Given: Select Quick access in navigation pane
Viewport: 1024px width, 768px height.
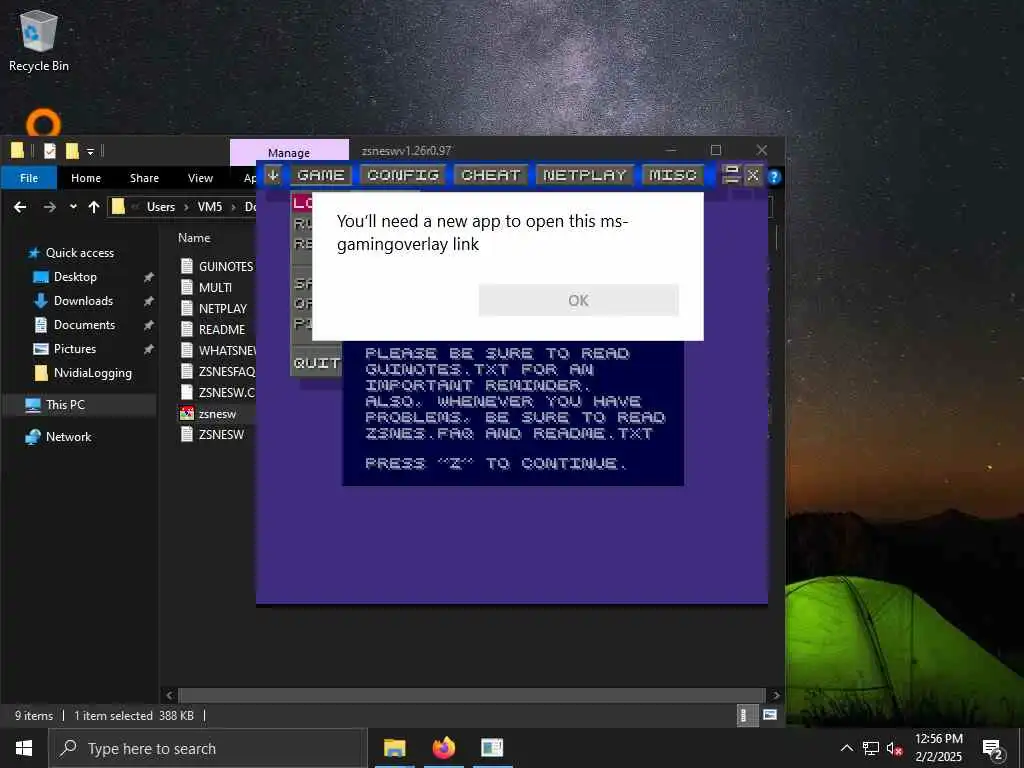Looking at the screenshot, I should 80,253.
